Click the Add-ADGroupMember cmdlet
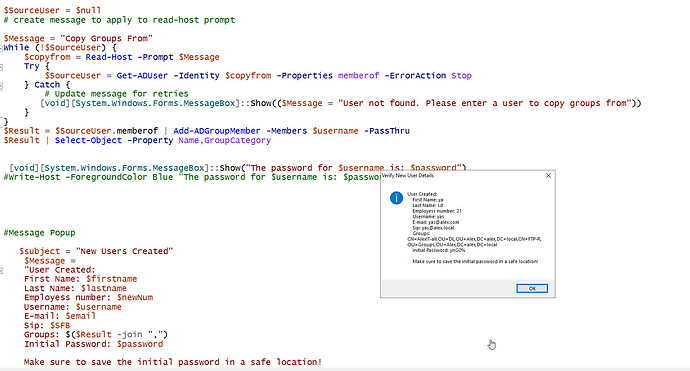The image size is (690, 371). 217,131
